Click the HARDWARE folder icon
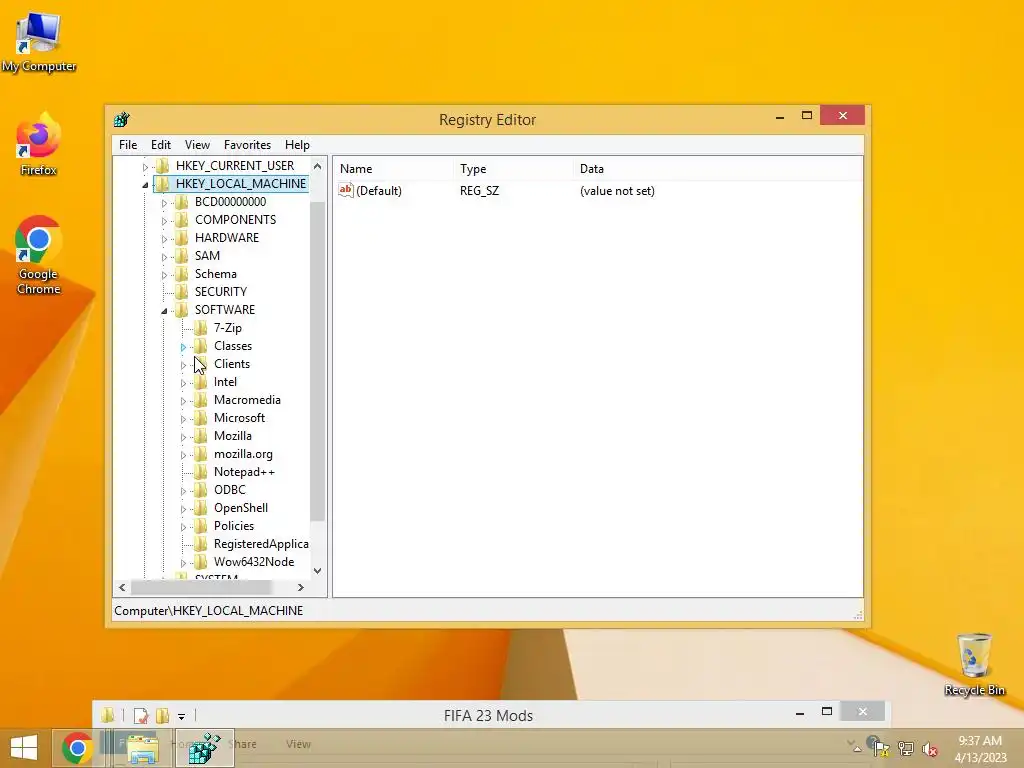The image size is (1024, 768). point(182,237)
